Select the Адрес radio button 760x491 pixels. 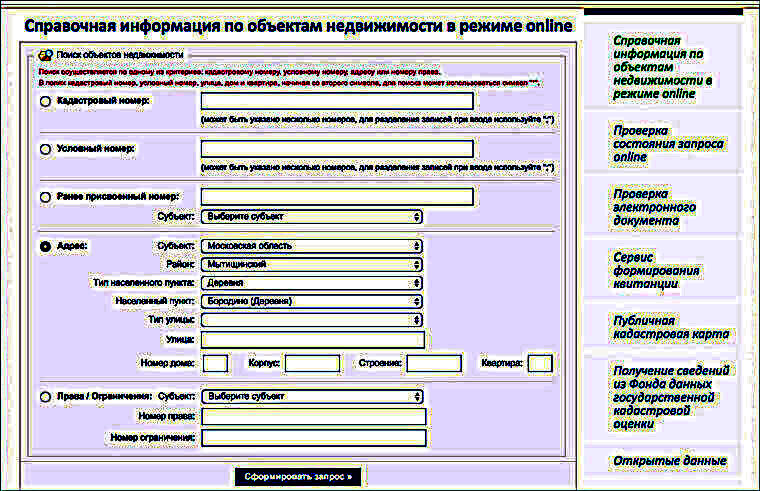pyautogui.click(x=45, y=246)
